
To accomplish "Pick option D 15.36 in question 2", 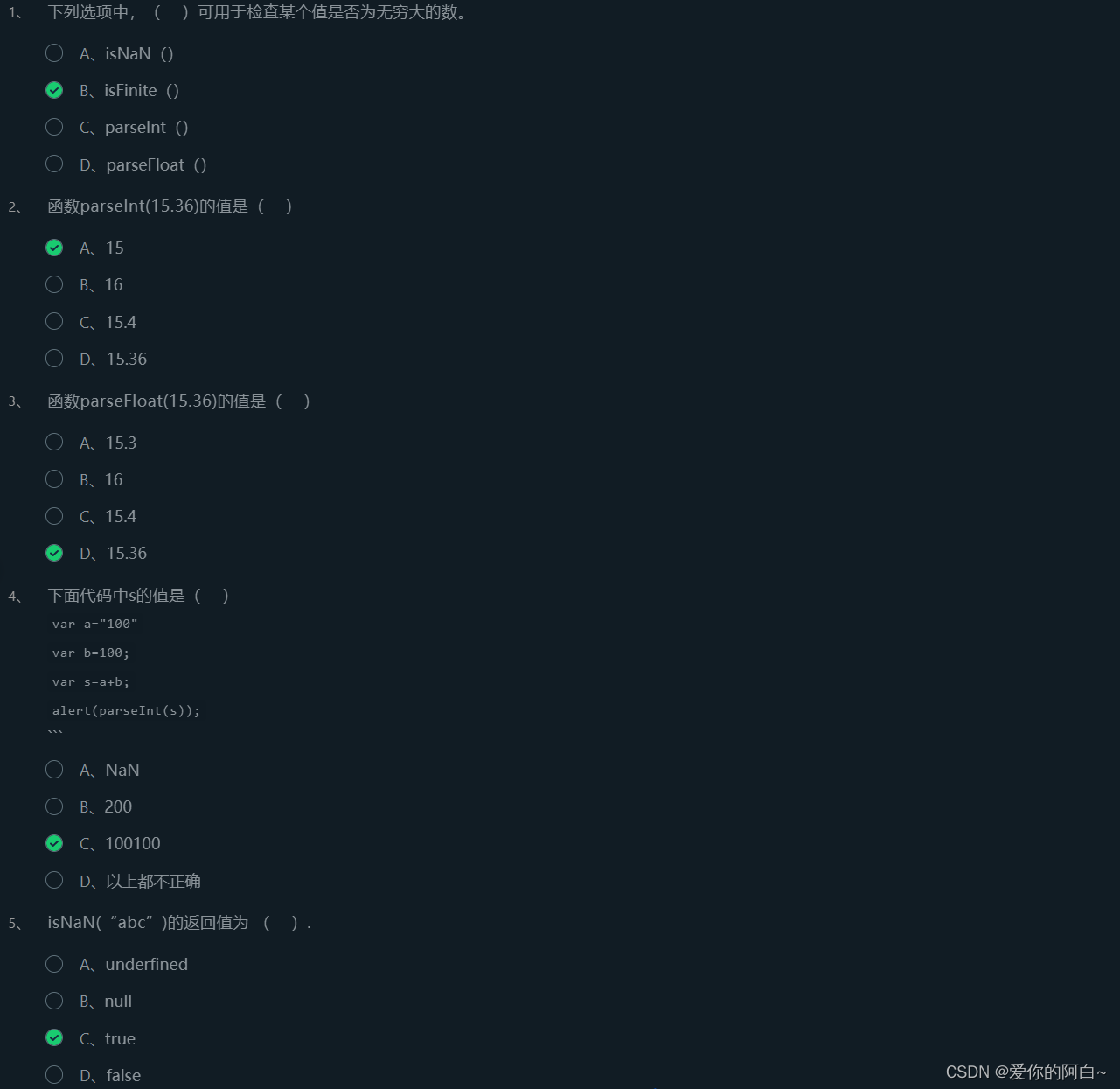I will pos(54,358).
